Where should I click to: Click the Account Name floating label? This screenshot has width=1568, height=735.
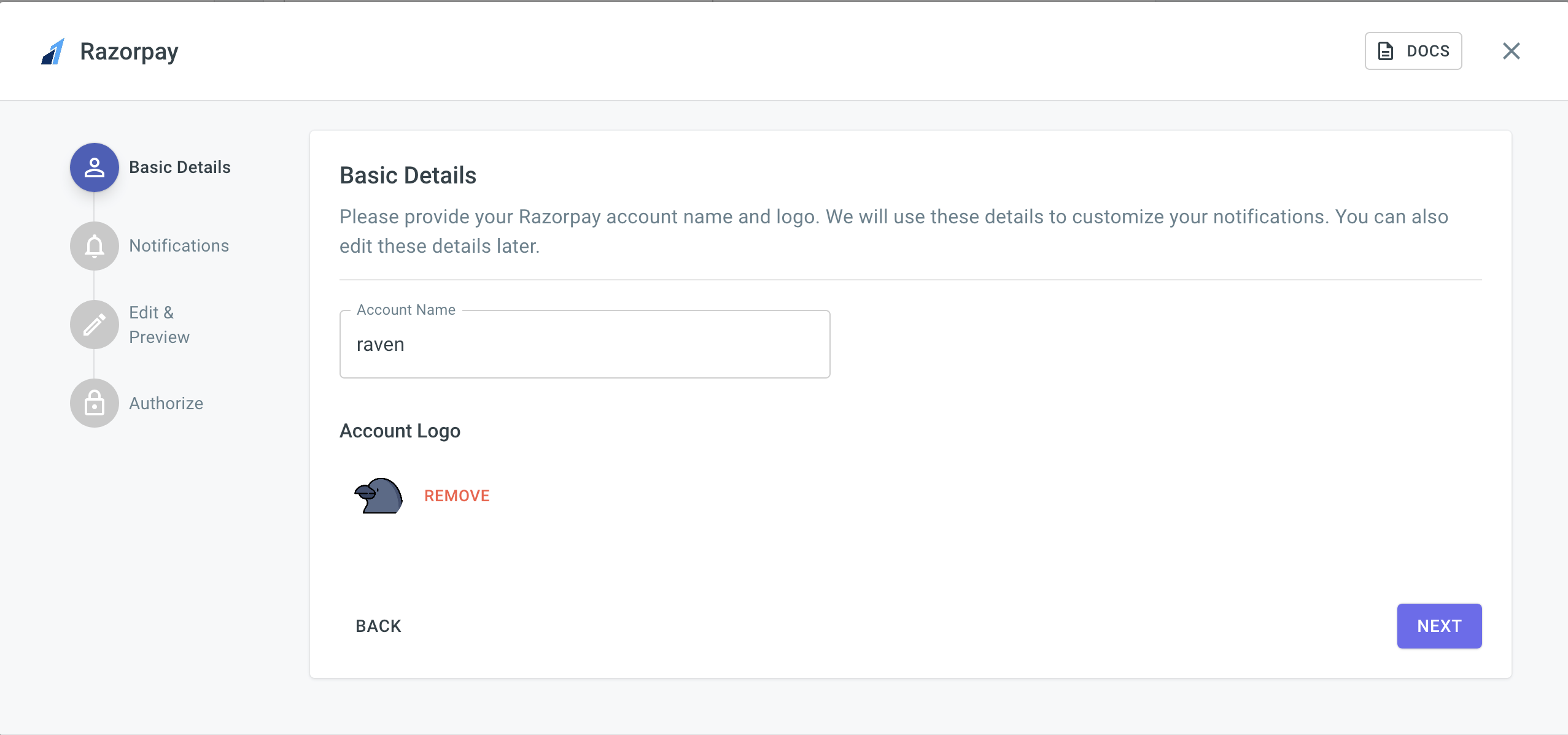tap(405, 310)
